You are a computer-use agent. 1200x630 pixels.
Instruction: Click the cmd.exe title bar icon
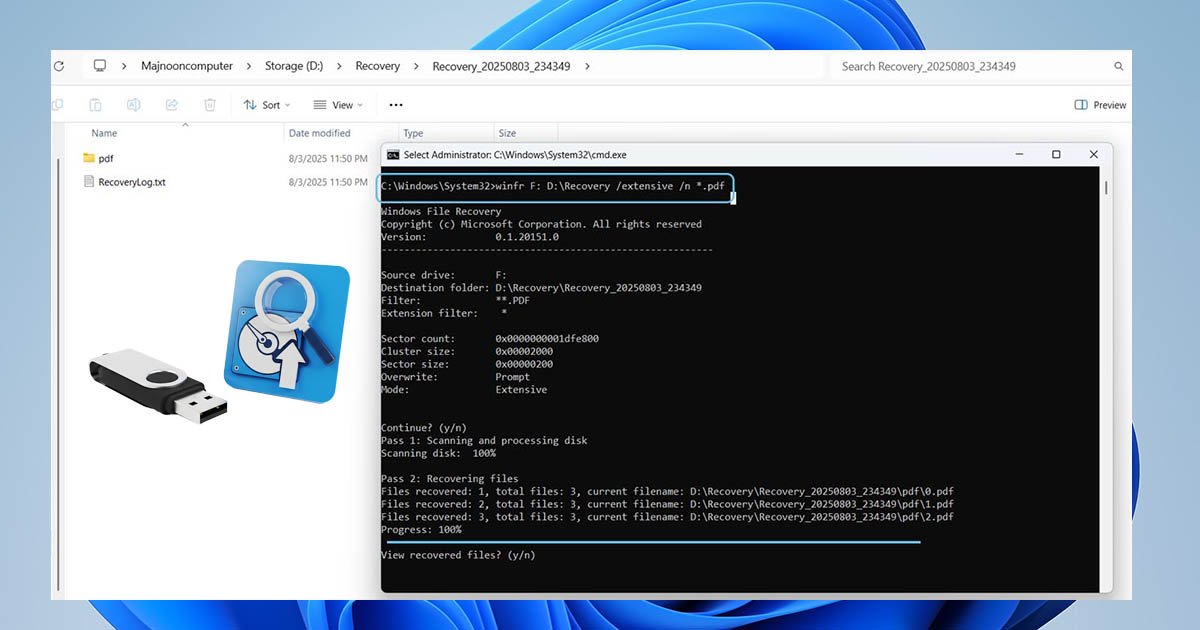point(393,155)
